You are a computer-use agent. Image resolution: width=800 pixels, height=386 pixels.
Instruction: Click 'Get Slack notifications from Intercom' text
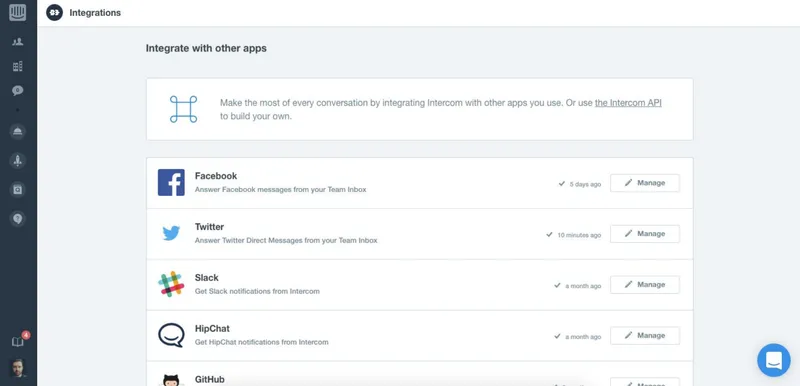tap(257, 291)
